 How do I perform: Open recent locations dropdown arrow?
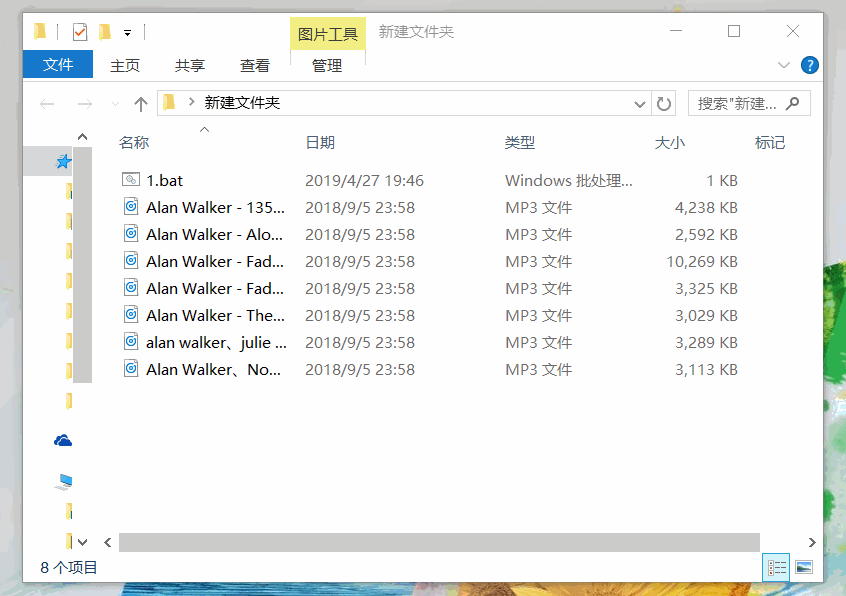click(x=115, y=104)
